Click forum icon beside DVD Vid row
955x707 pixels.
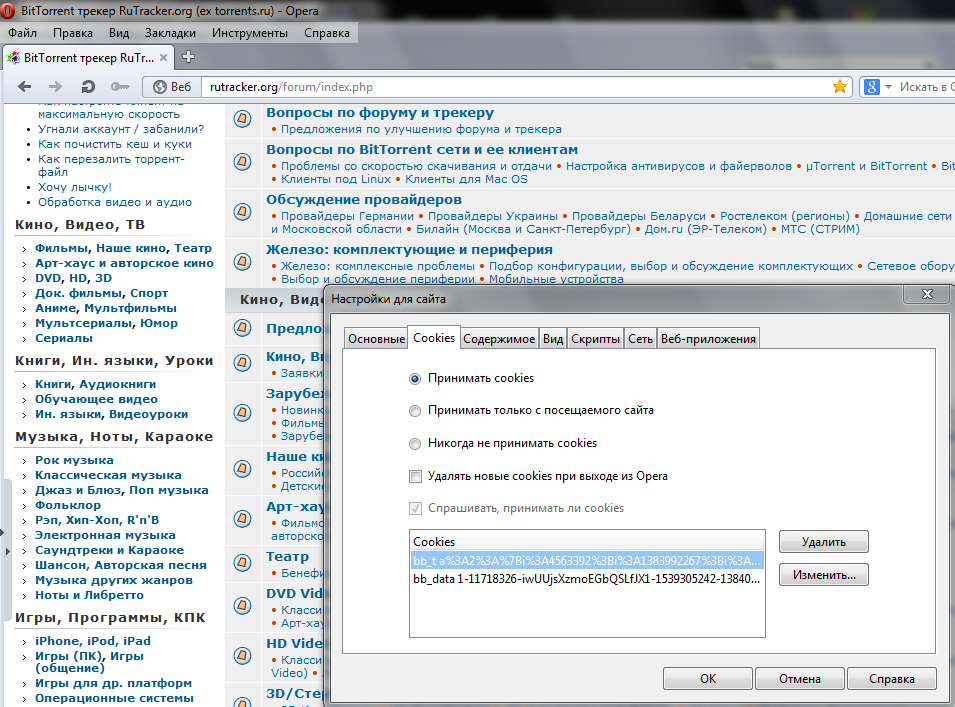pyautogui.click(x=242, y=605)
